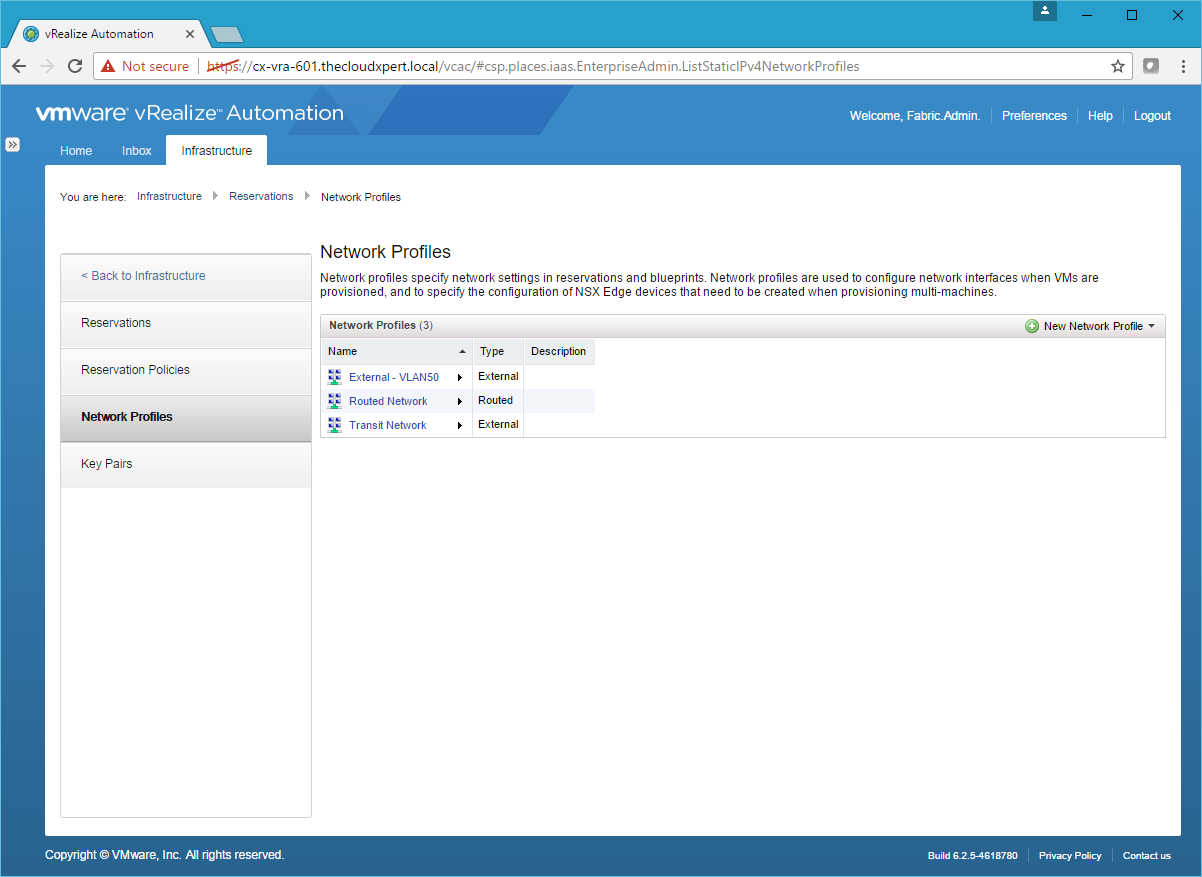Click the browser extension icon beside the star
This screenshot has height=877, width=1202.
[1151, 66]
